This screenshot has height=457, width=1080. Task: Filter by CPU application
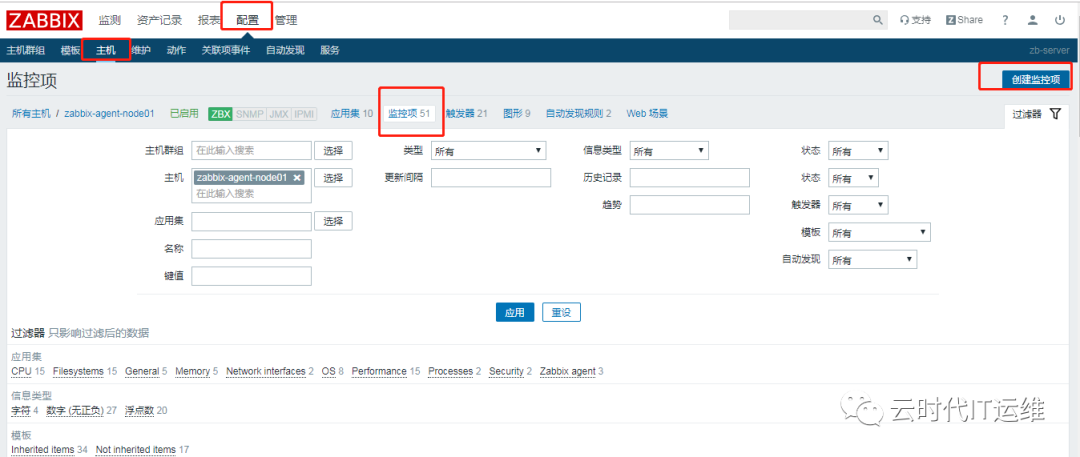click(19, 372)
